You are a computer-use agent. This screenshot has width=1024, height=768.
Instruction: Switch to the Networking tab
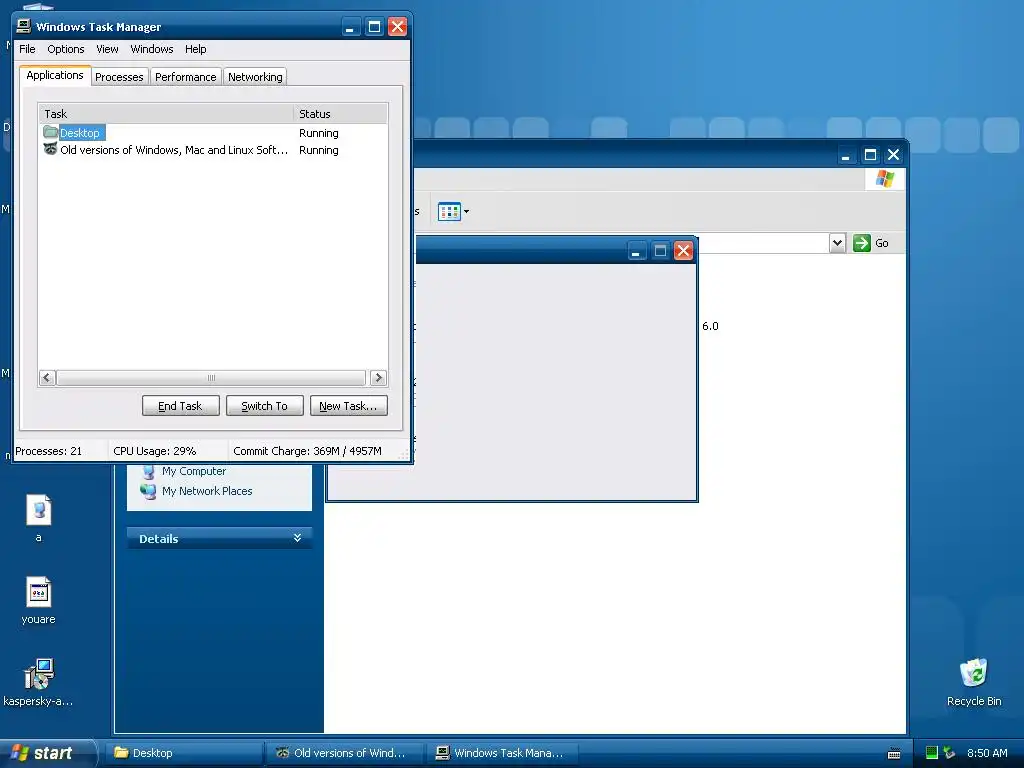(x=255, y=77)
